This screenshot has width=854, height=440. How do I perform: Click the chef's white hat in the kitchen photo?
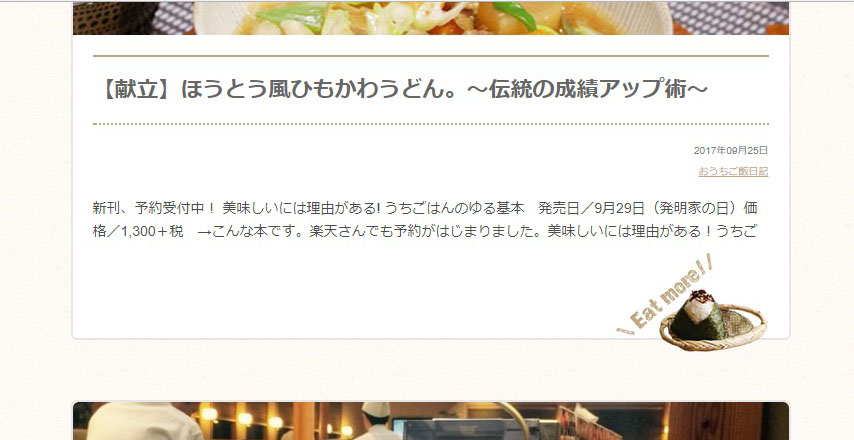coord(376,410)
